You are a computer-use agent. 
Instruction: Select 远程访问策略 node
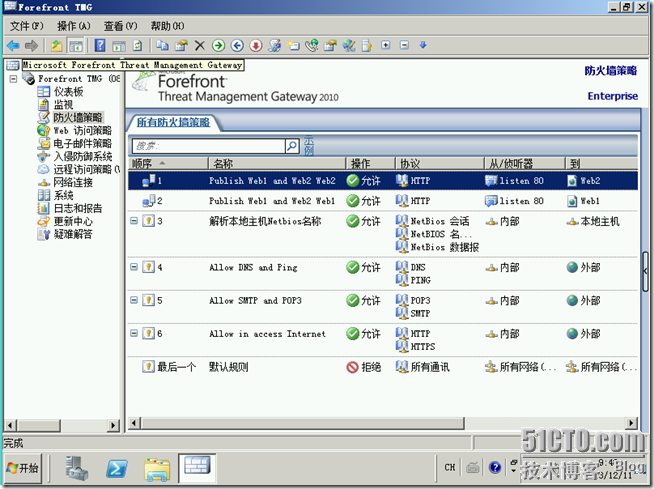coord(86,169)
